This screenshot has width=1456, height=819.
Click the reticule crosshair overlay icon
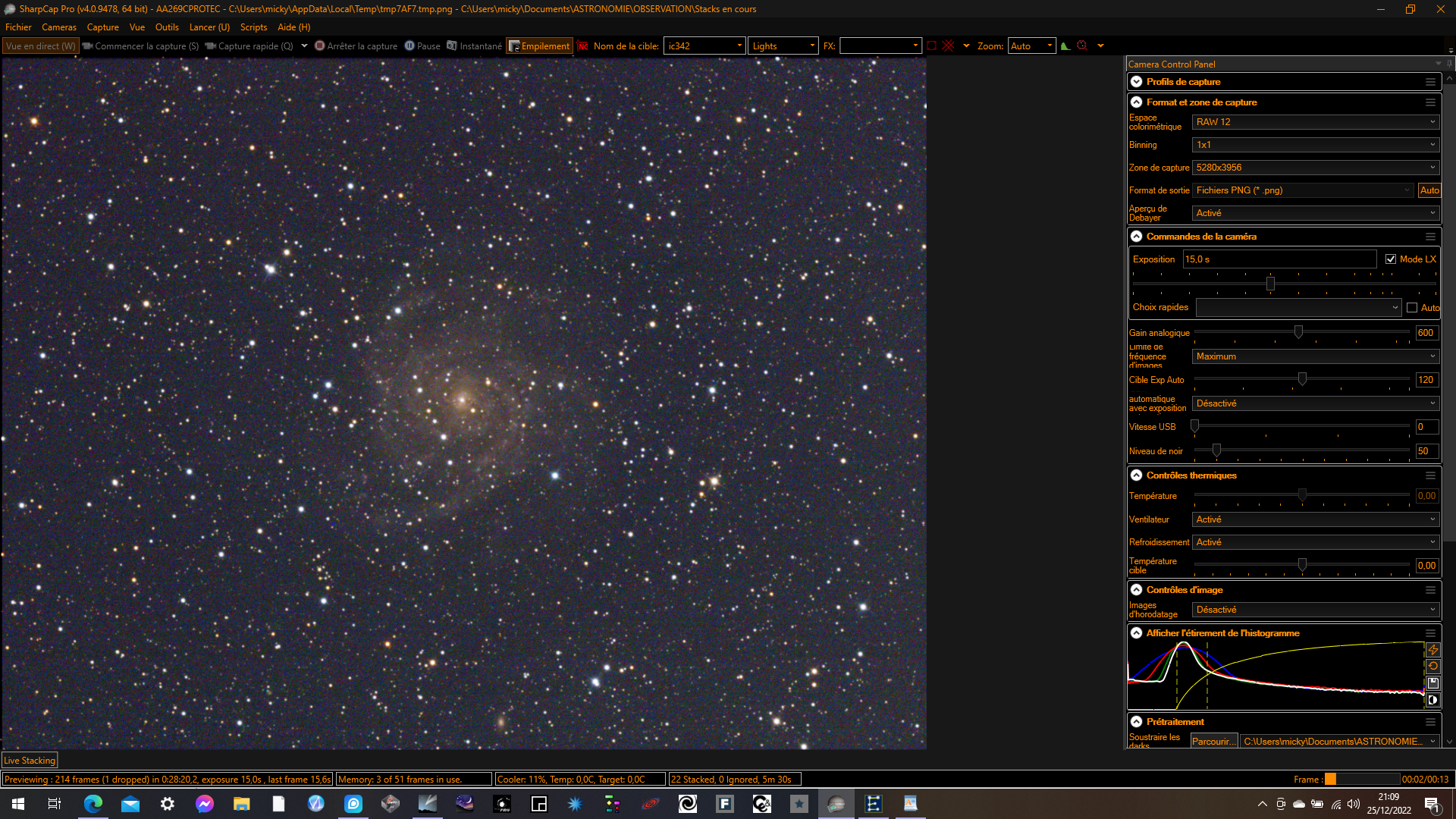pos(948,46)
